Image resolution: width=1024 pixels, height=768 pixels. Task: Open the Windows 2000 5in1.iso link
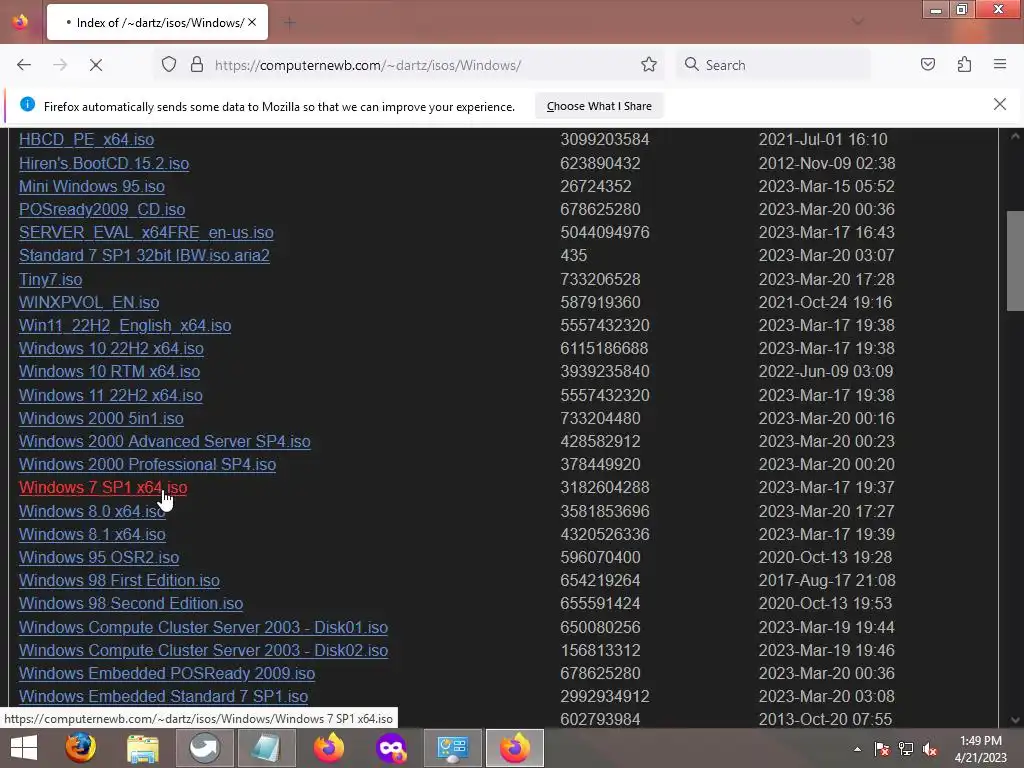coord(101,419)
